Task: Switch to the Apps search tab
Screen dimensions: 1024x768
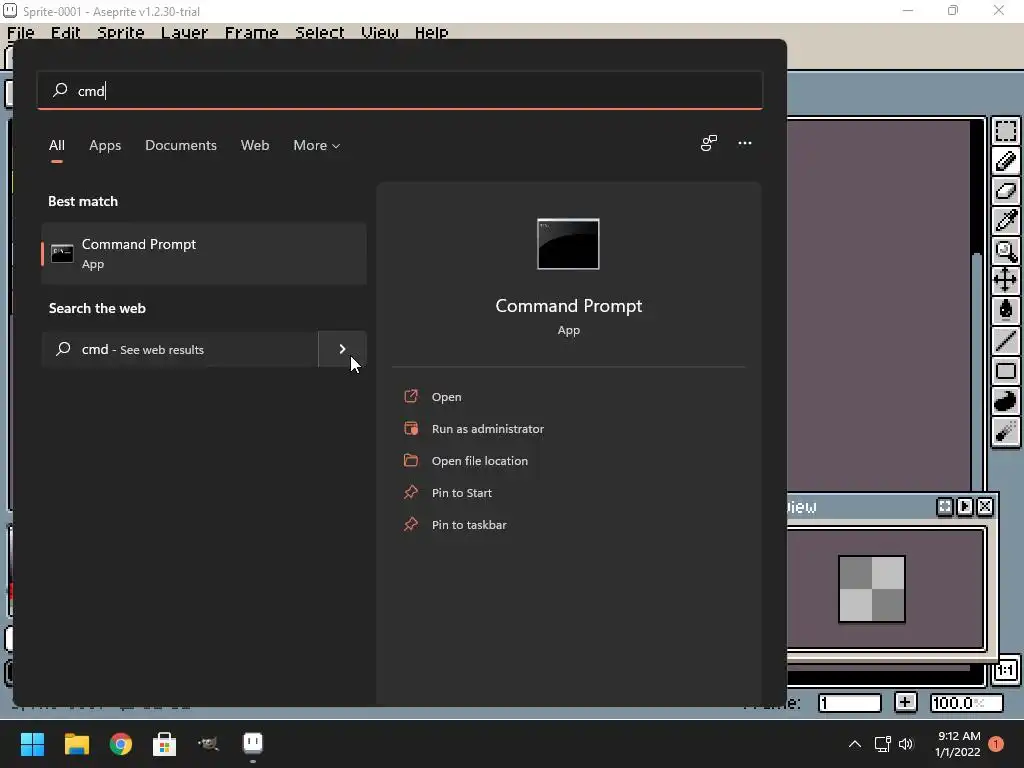Action: (105, 145)
